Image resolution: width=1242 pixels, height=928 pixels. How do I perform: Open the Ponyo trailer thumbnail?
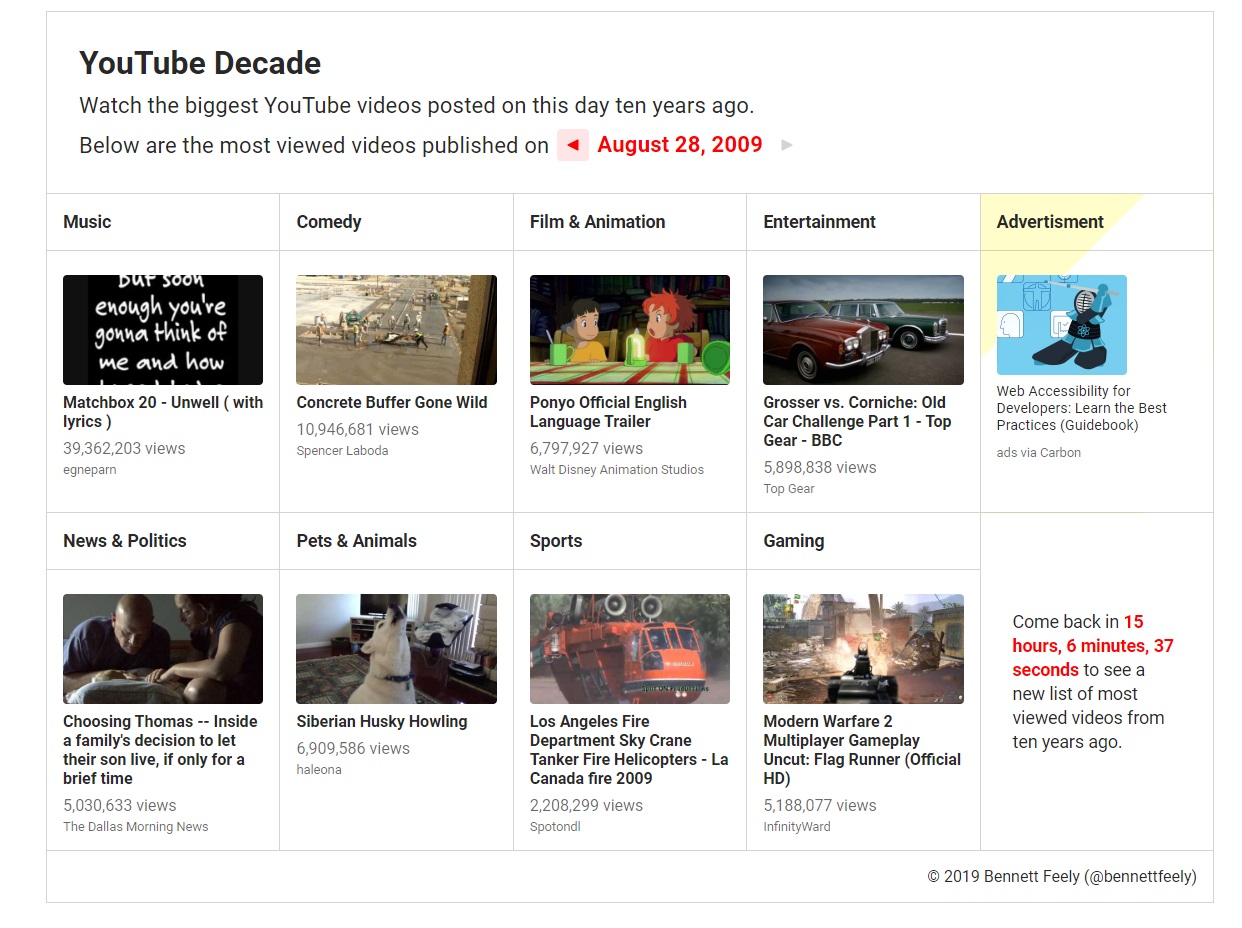point(629,330)
